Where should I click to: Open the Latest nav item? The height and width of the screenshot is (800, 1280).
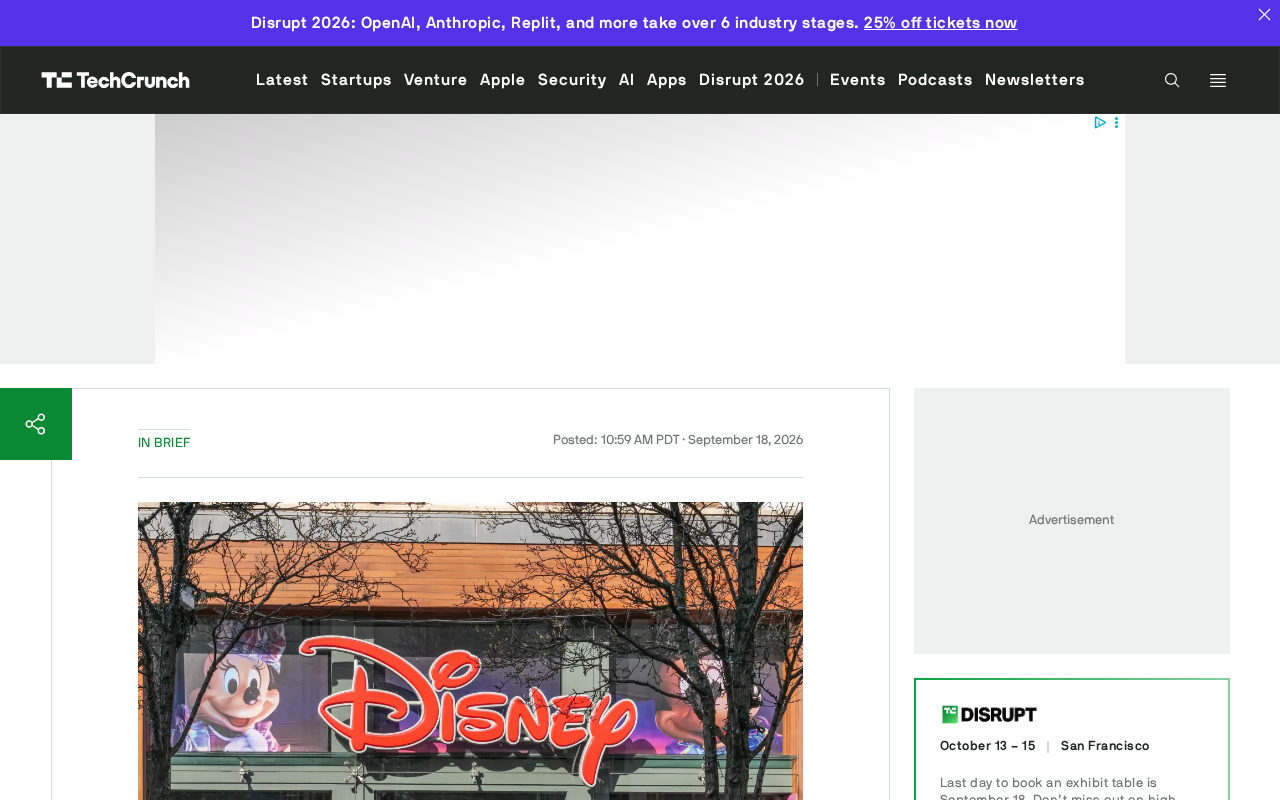tap(282, 79)
